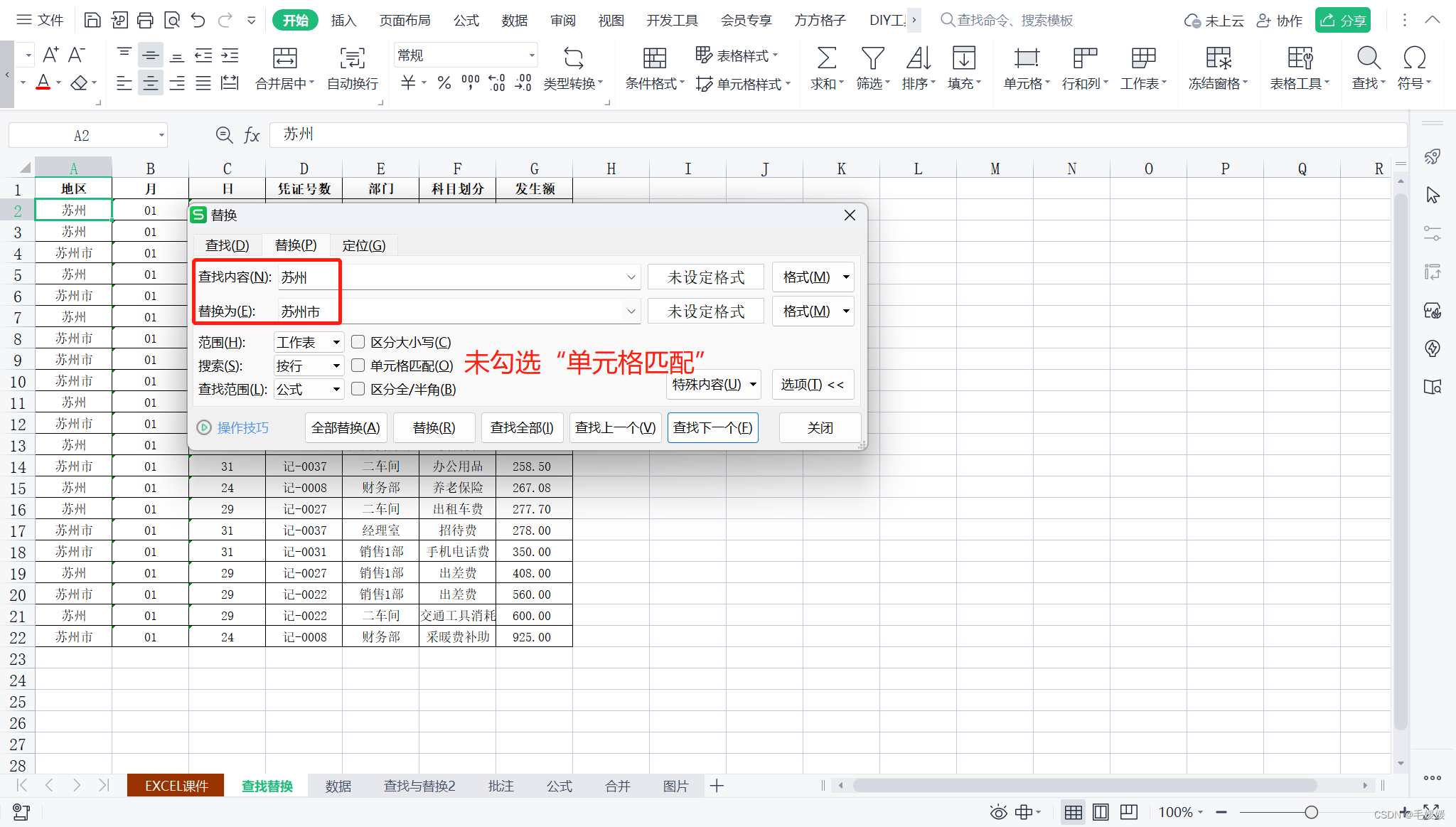
Task: Open the 数据 ribbon tab
Action: click(514, 21)
